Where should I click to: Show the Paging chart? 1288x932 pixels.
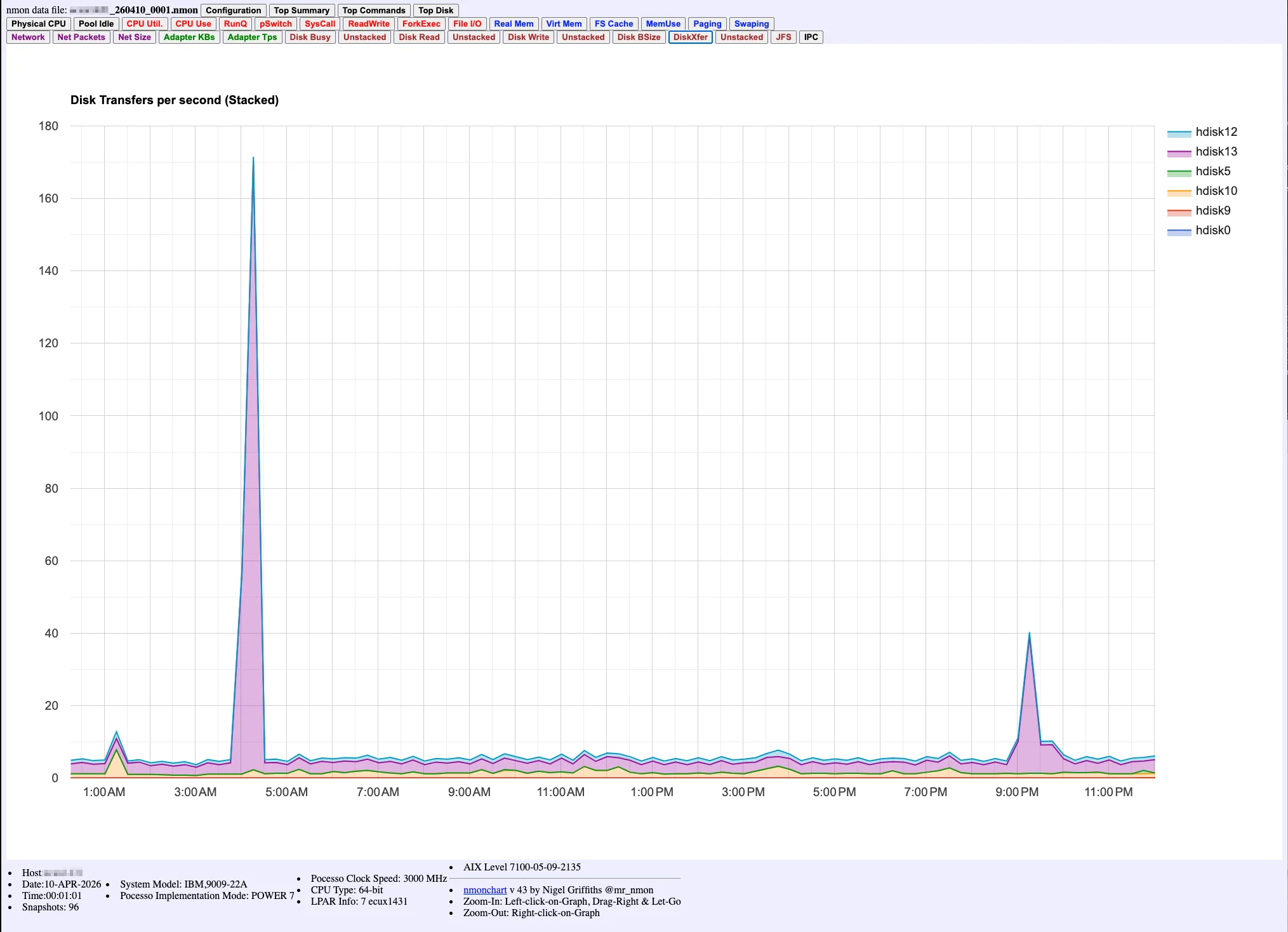pyautogui.click(x=707, y=23)
